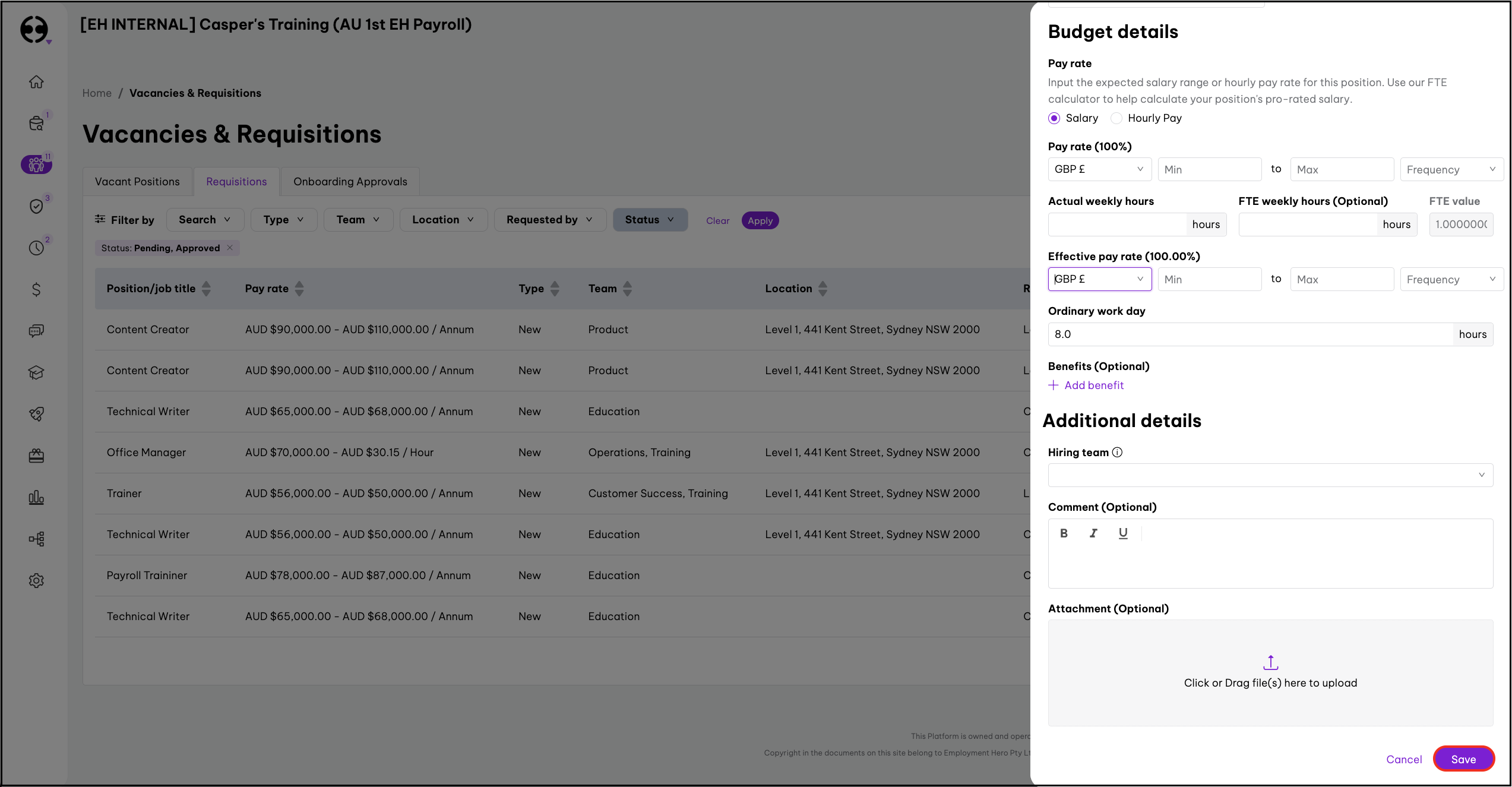Toggle Italic formatting in comment editor
Screen dimensions: 1512x787
1093,533
